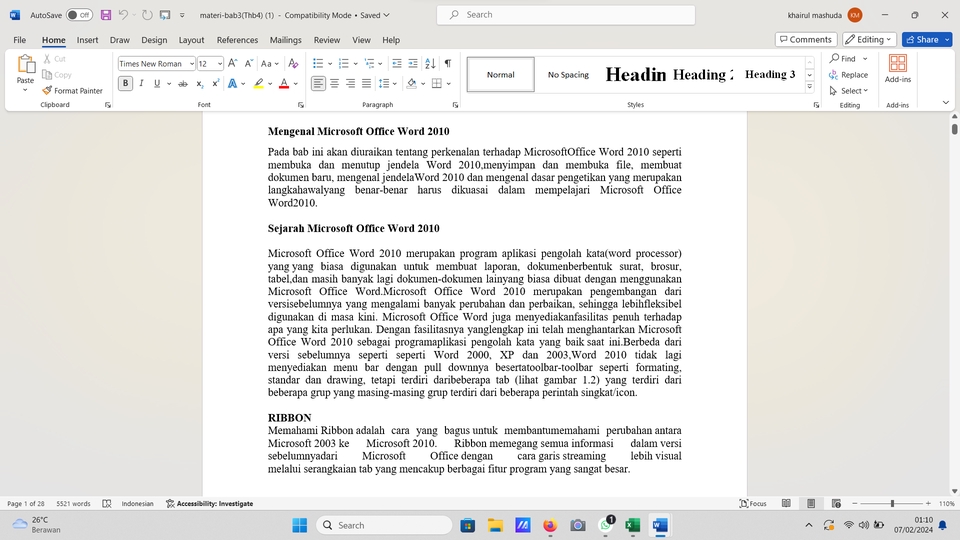Viewport: 960px width, 540px height.
Task: Toggle subscript formatting
Action: [200, 83]
